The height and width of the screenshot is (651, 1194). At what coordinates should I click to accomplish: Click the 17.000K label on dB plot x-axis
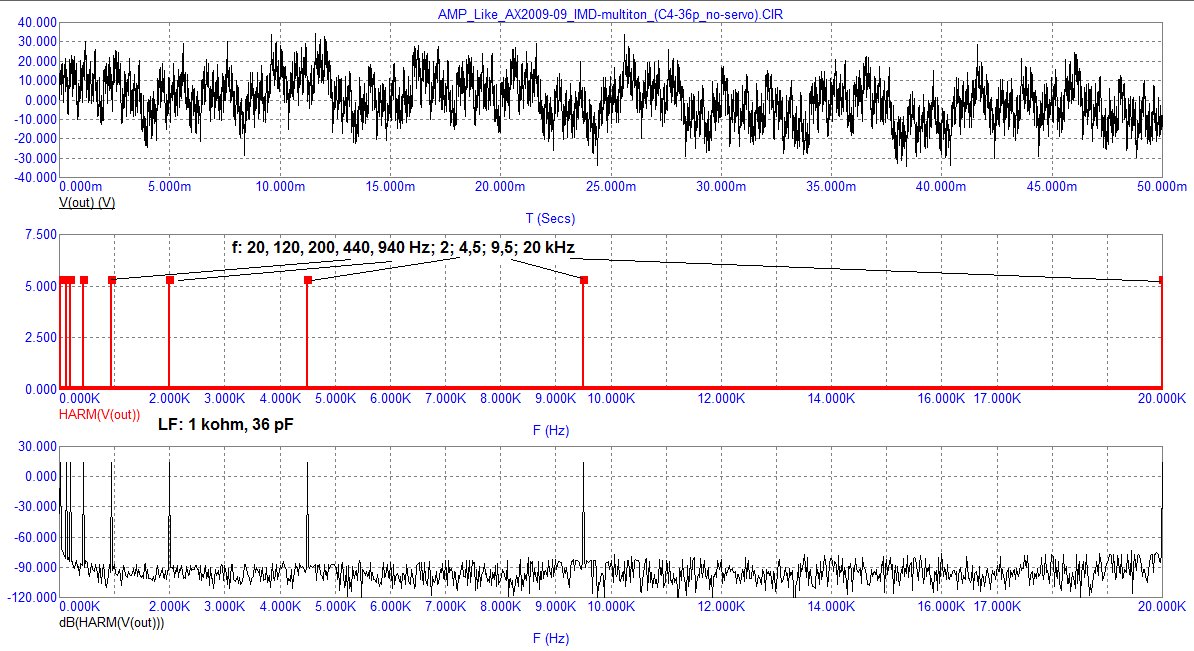(997, 607)
